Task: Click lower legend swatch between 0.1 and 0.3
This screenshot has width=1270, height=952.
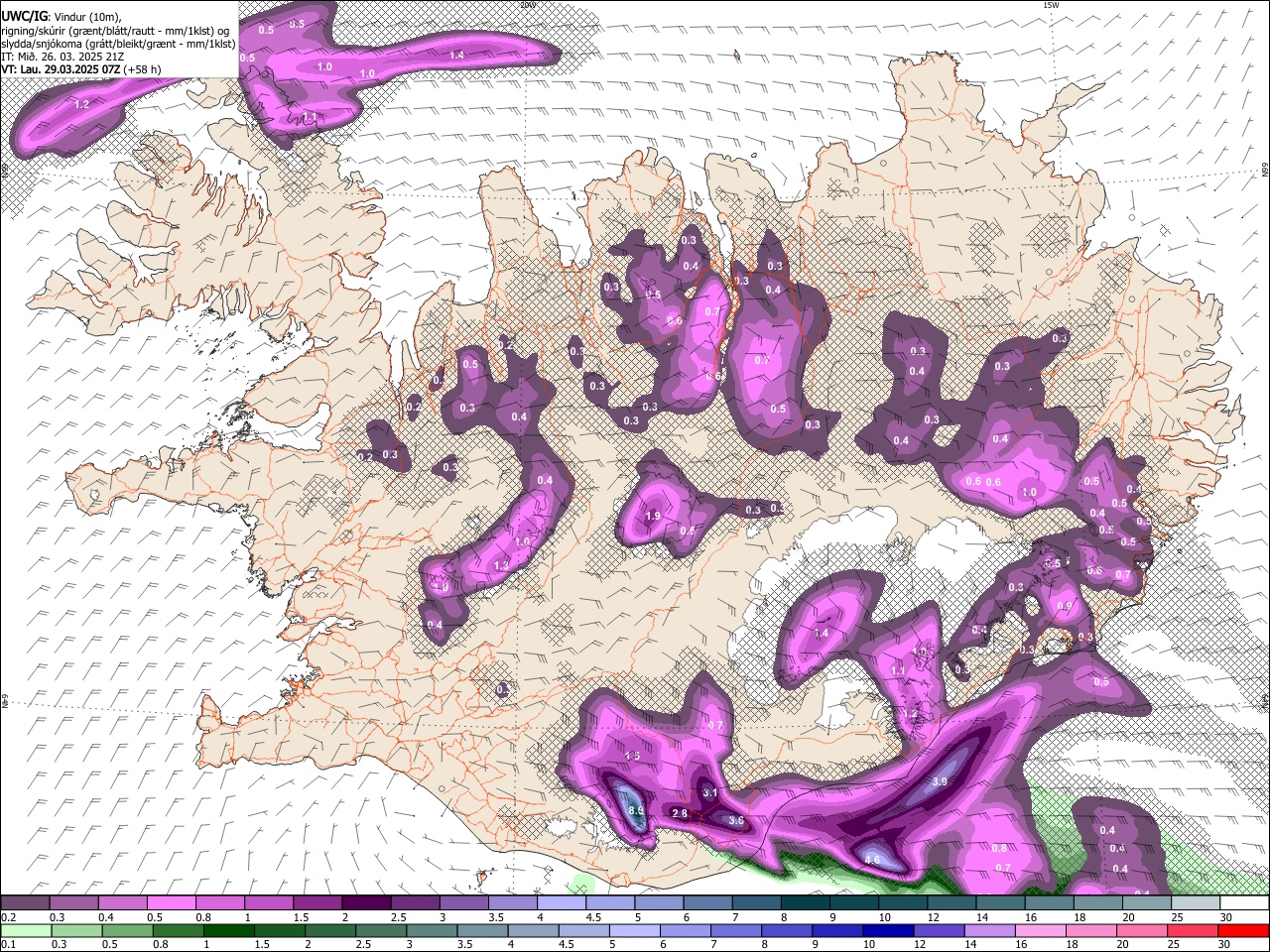Action: [x=26, y=930]
